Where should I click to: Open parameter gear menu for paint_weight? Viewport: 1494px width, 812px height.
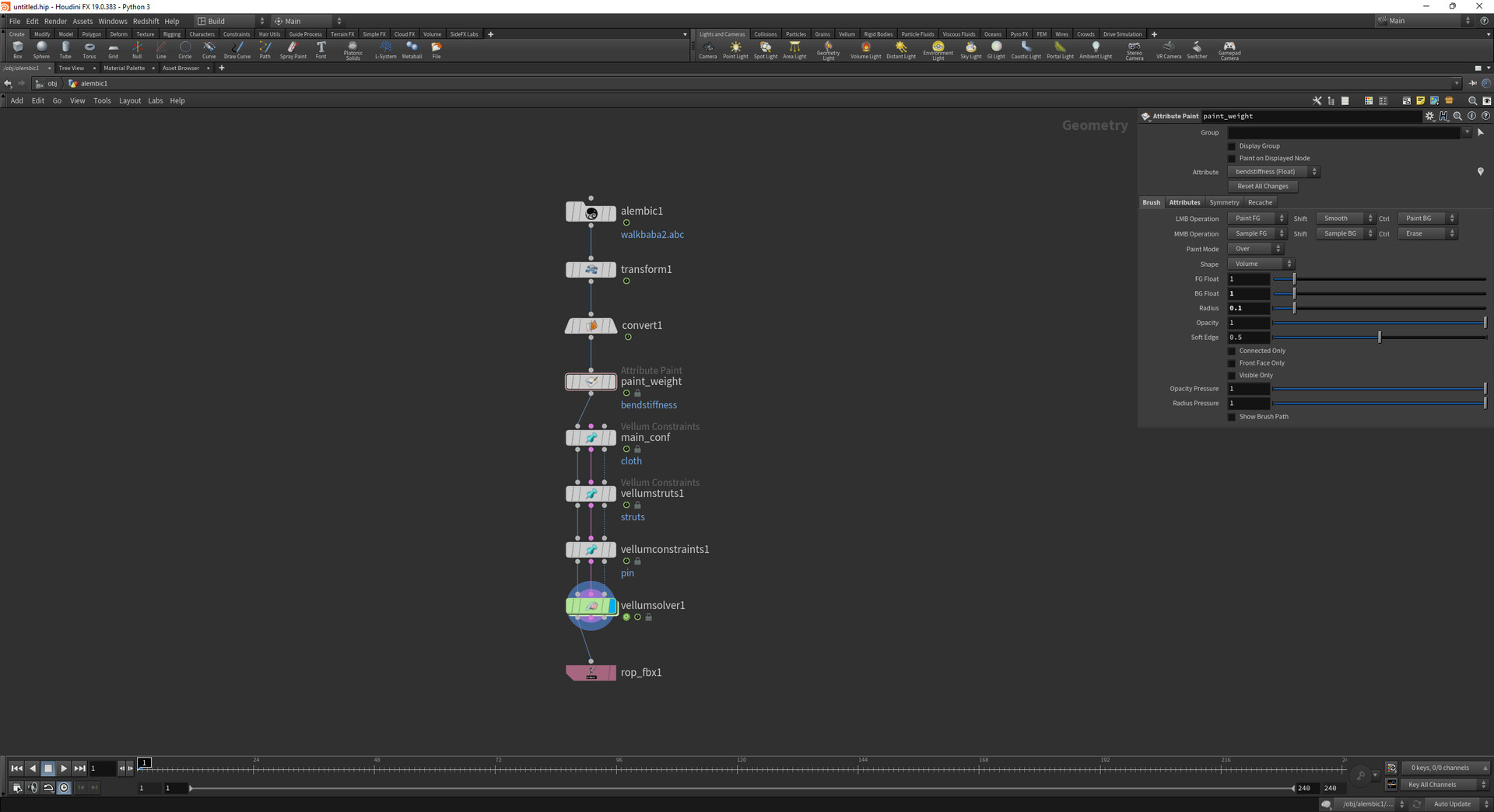tap(1429, 116)
